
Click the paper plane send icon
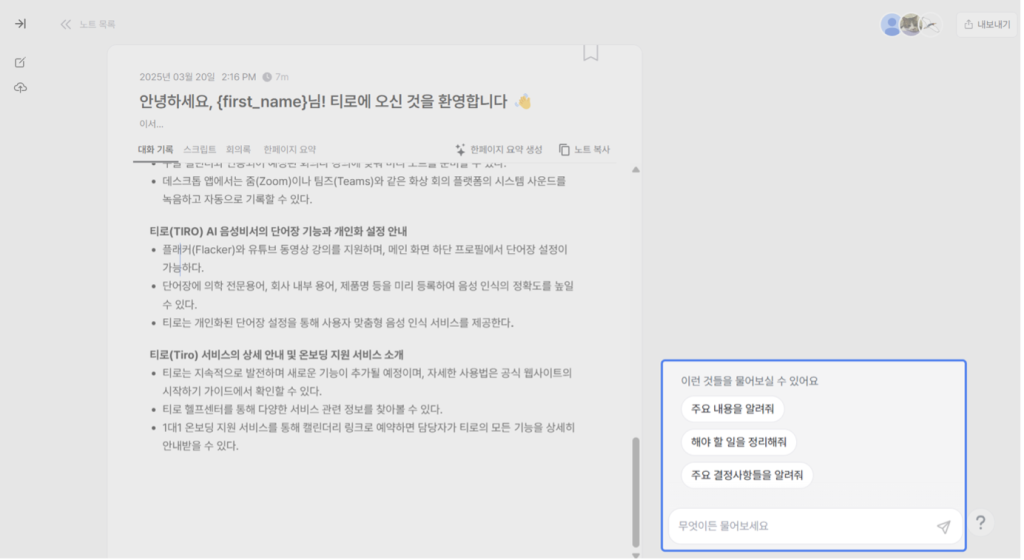[943, 526]
